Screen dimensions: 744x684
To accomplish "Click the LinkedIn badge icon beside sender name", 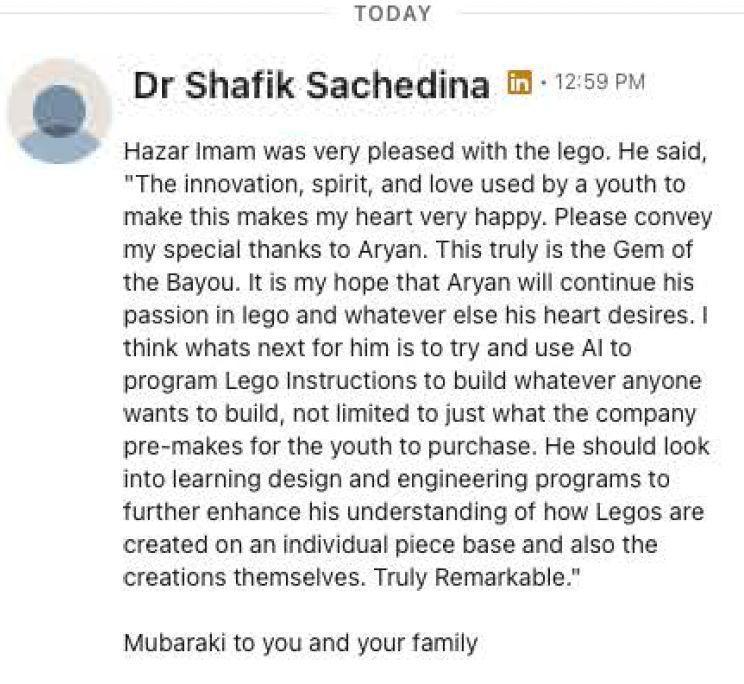I will pyautogui.click(x=518, y=83).
